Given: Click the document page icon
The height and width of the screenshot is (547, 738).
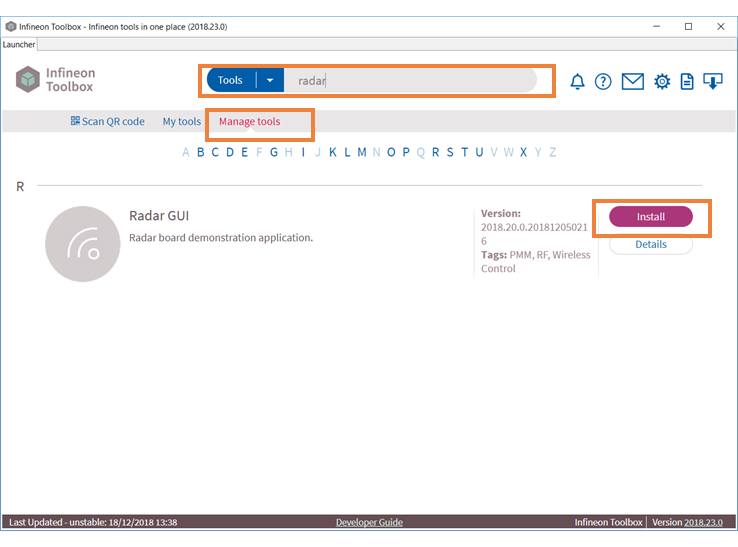Looking at the screenshot, I should tap(687, 81).
